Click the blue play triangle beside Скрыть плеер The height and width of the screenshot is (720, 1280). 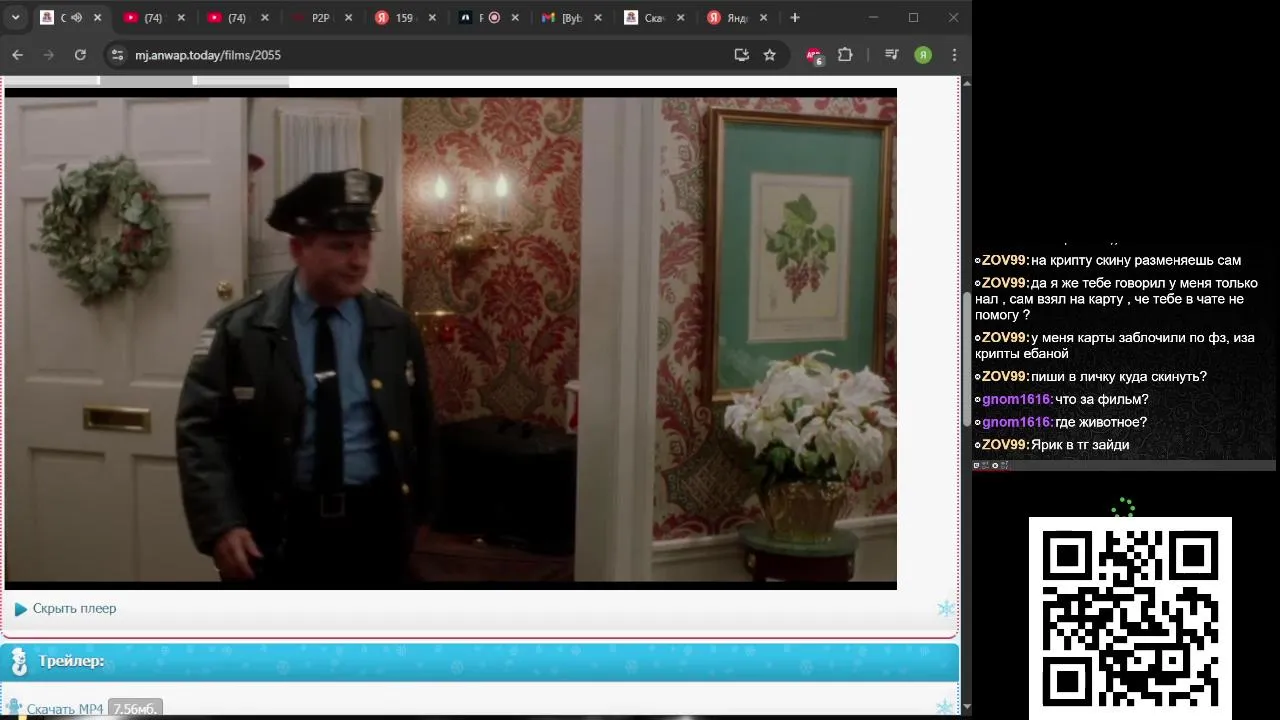pyautogui.click(x=20, y=609)
